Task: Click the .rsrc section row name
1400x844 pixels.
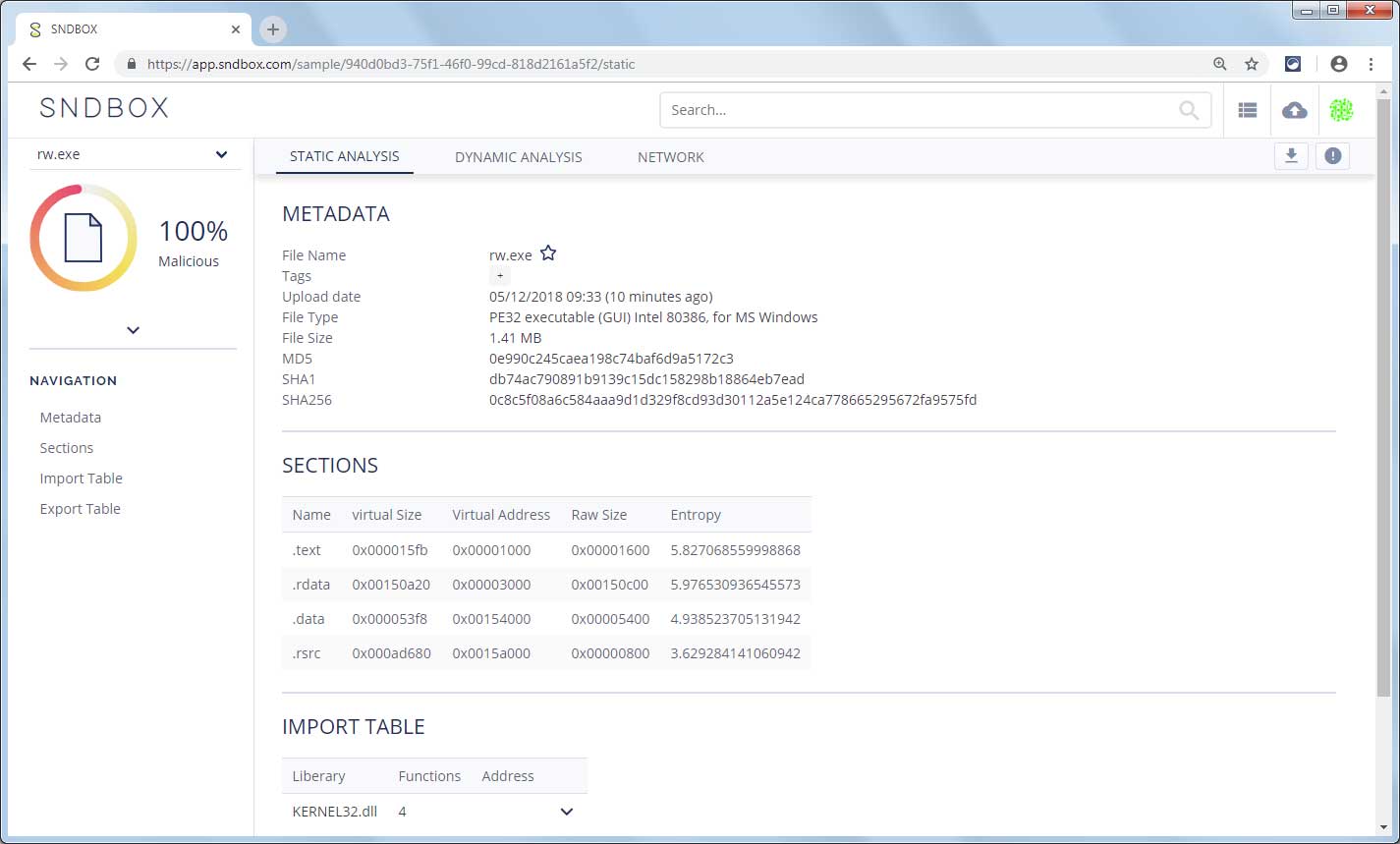Action: pos(307,653)
